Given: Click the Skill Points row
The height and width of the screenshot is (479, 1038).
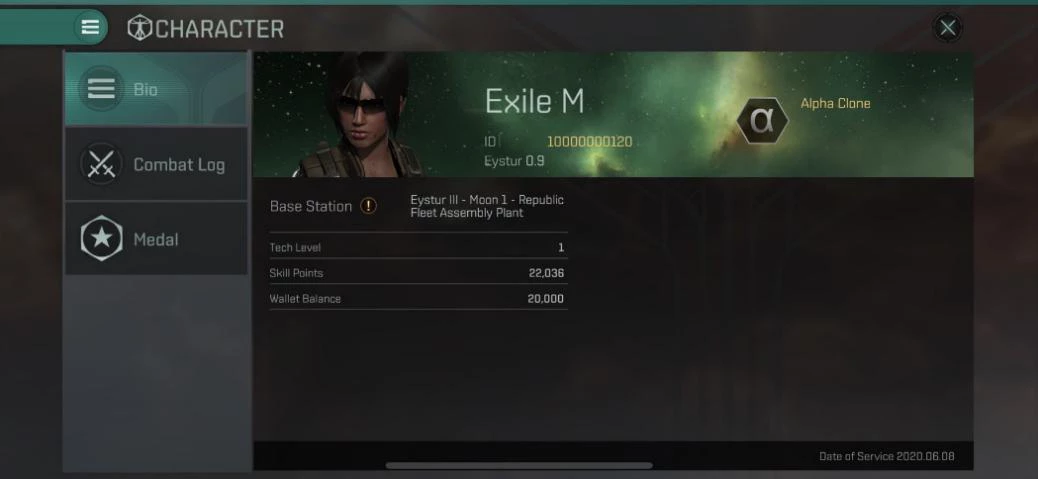Looking at the screenshot, I should coord(418,273).
